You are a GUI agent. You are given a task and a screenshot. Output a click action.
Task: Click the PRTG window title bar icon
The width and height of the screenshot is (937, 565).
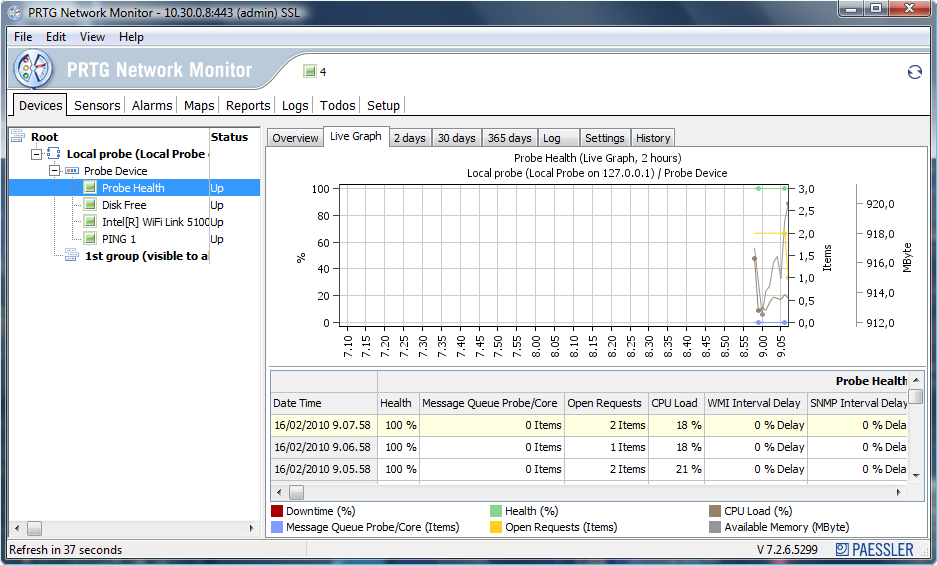click(x=15, y=13)
